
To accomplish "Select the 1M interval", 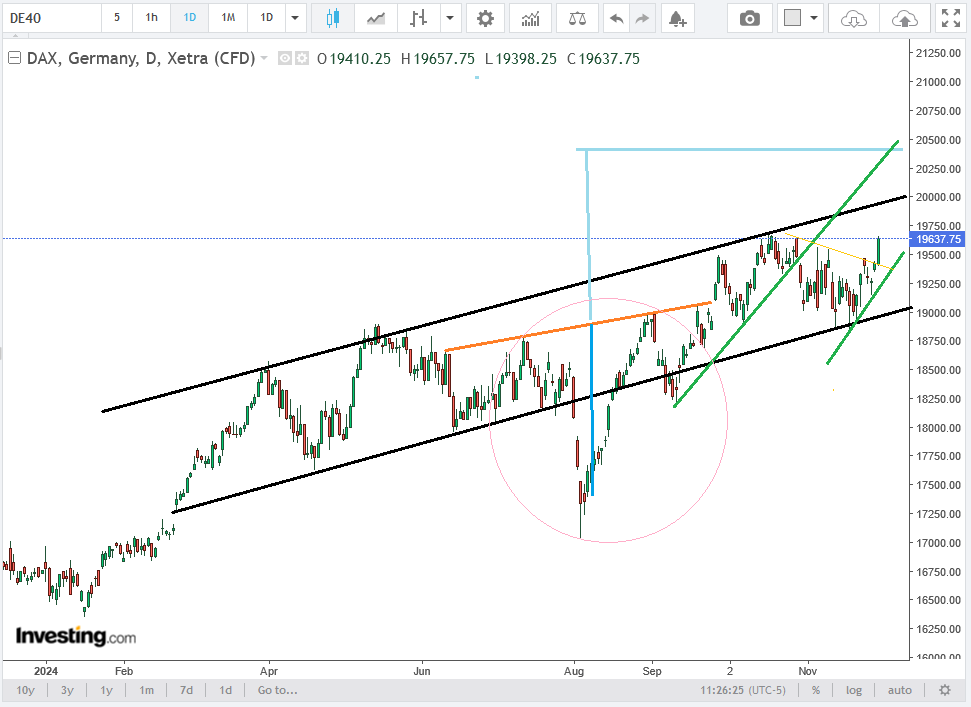I will point(228,18).
